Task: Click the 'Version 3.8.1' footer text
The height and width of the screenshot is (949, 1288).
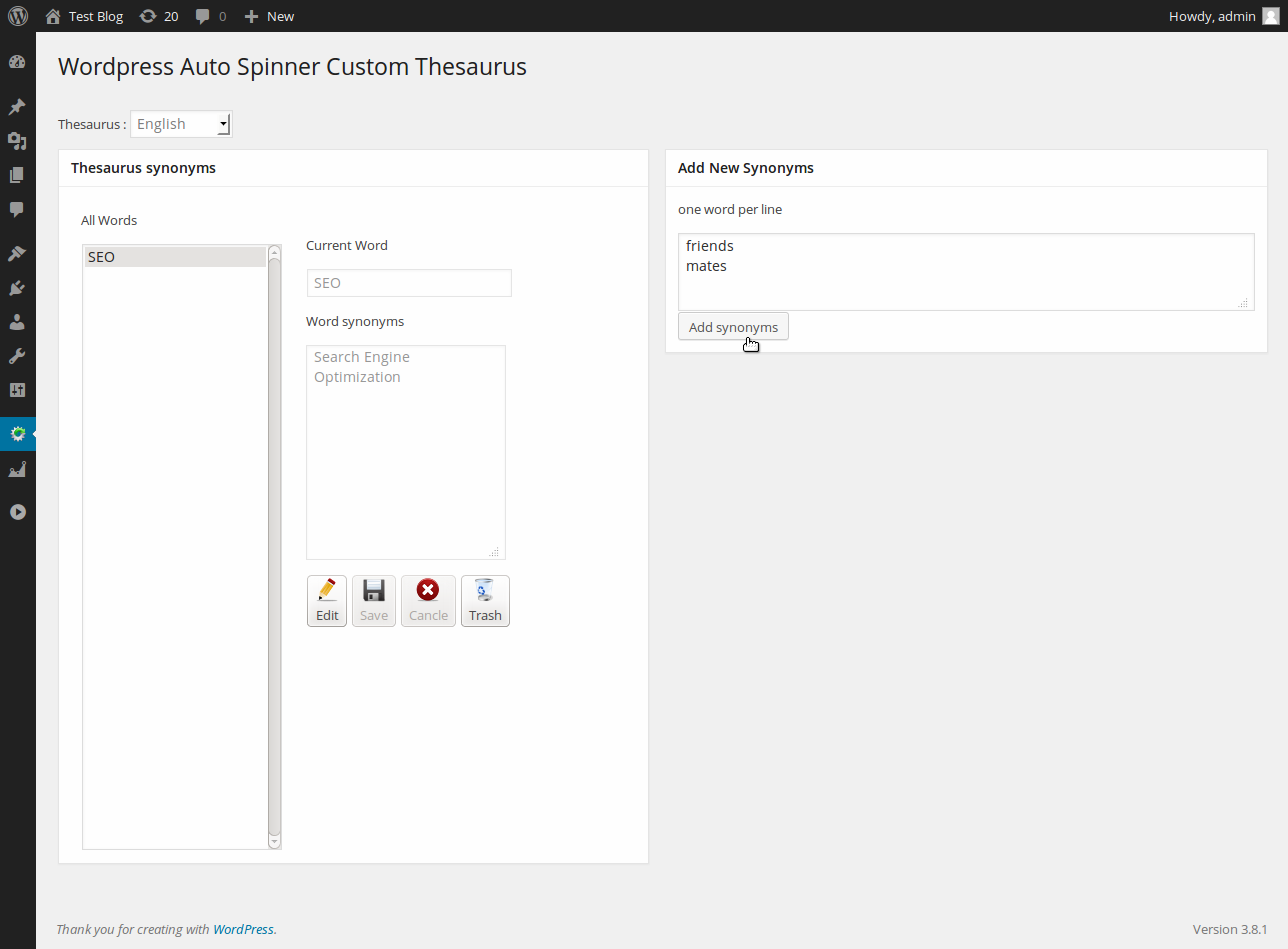Action: click(x=1230, y=929)
